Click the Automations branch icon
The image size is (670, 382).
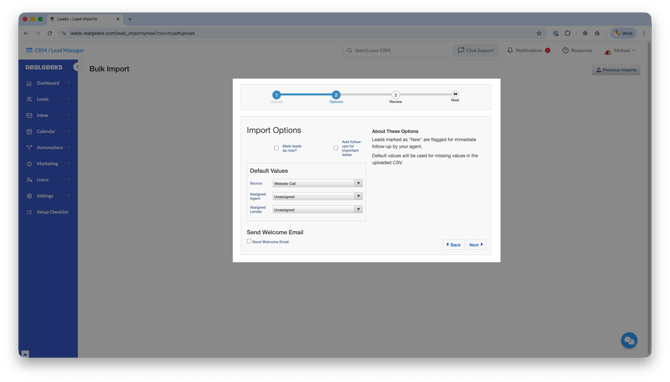[29, 147]
